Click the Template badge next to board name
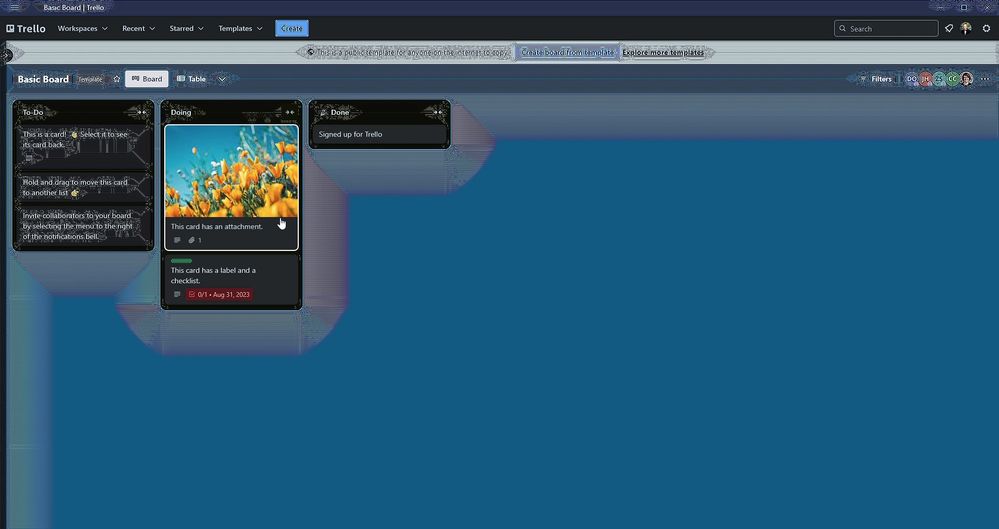 (90, 80)
